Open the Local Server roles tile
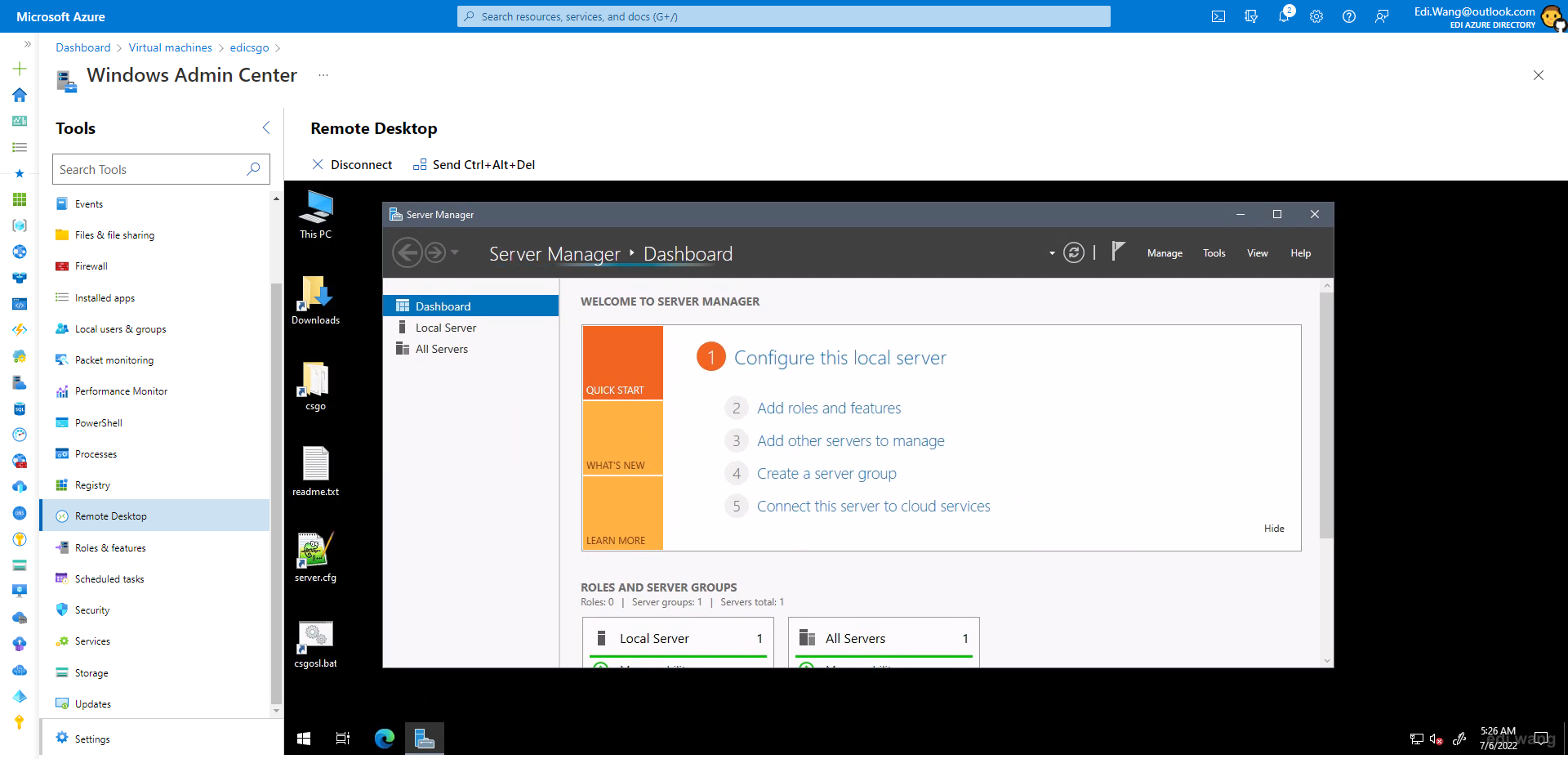 tap(678, 642)
